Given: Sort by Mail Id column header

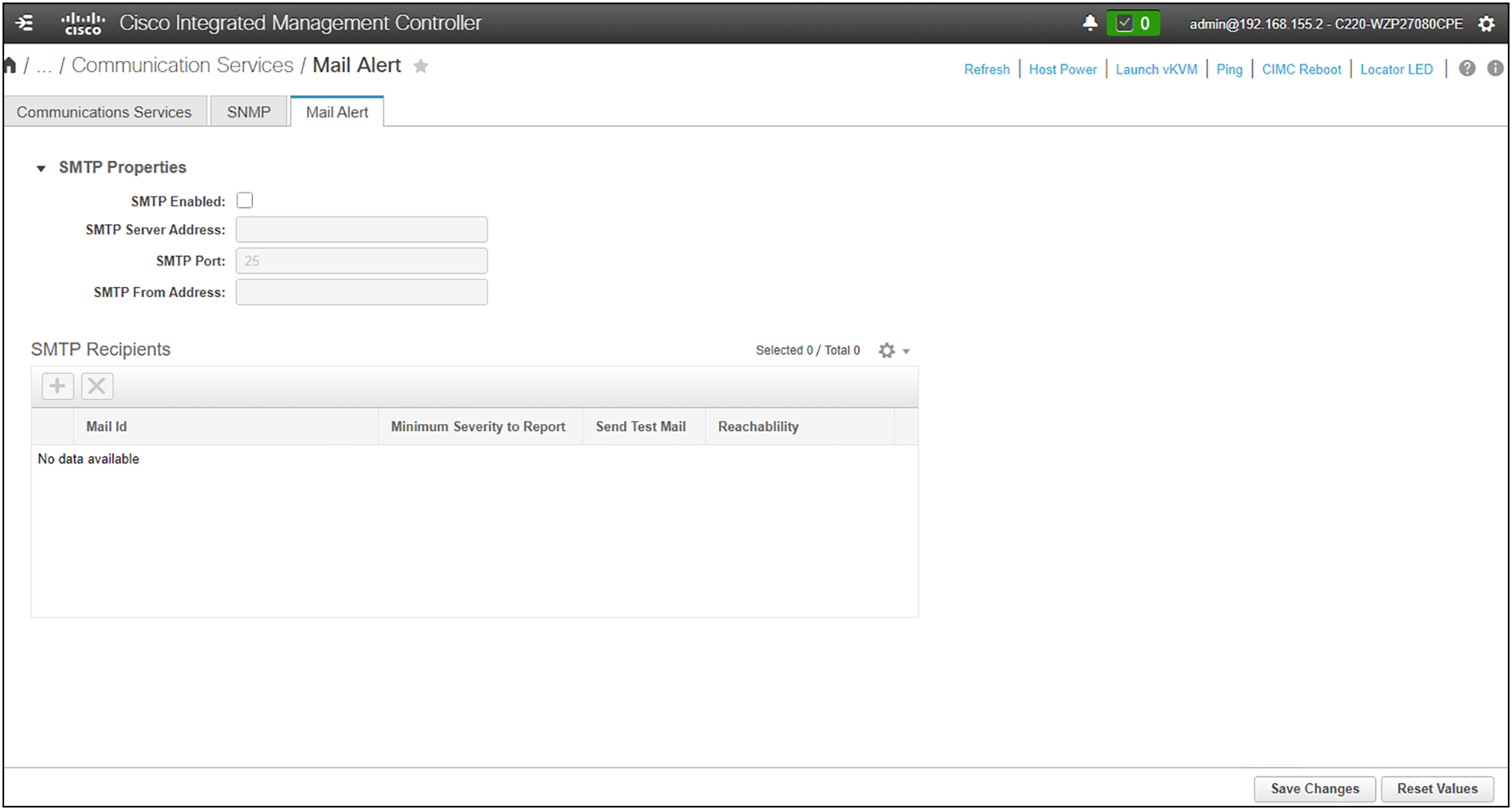Looking at the screenshot, I should click(x=226, y=427).
